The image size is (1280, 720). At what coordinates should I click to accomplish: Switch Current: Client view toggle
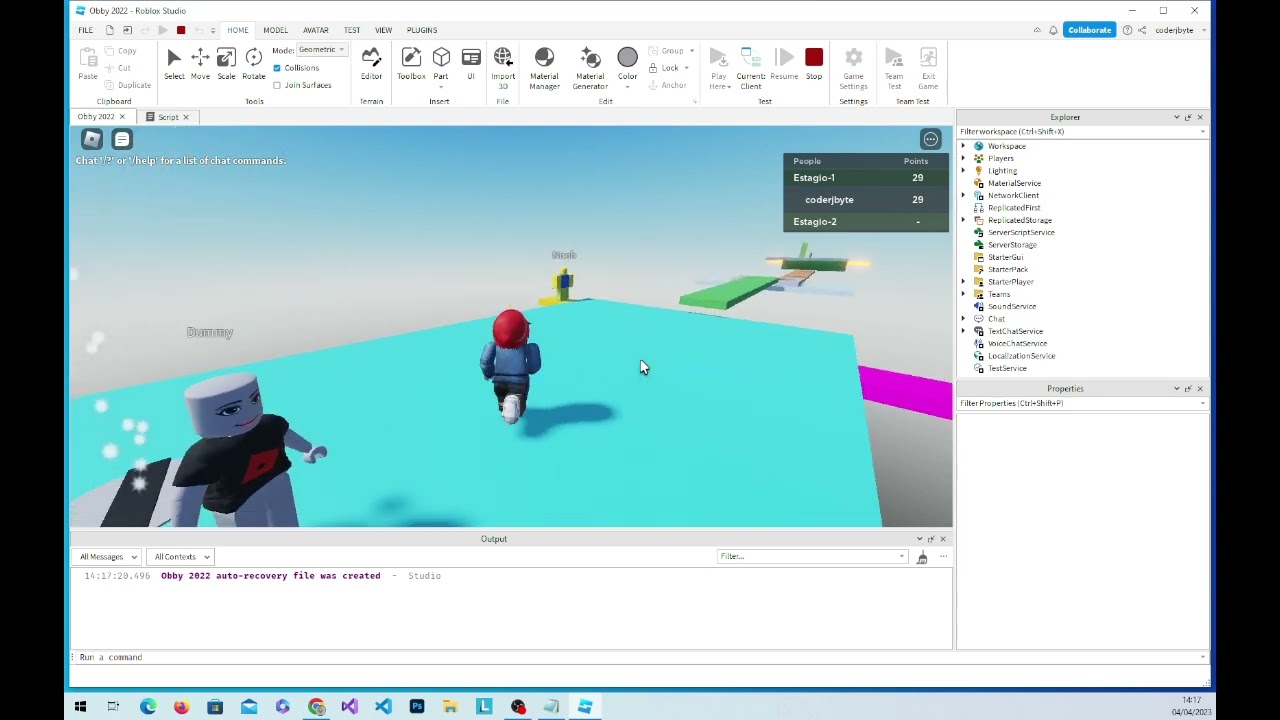(x=751, y=68)
